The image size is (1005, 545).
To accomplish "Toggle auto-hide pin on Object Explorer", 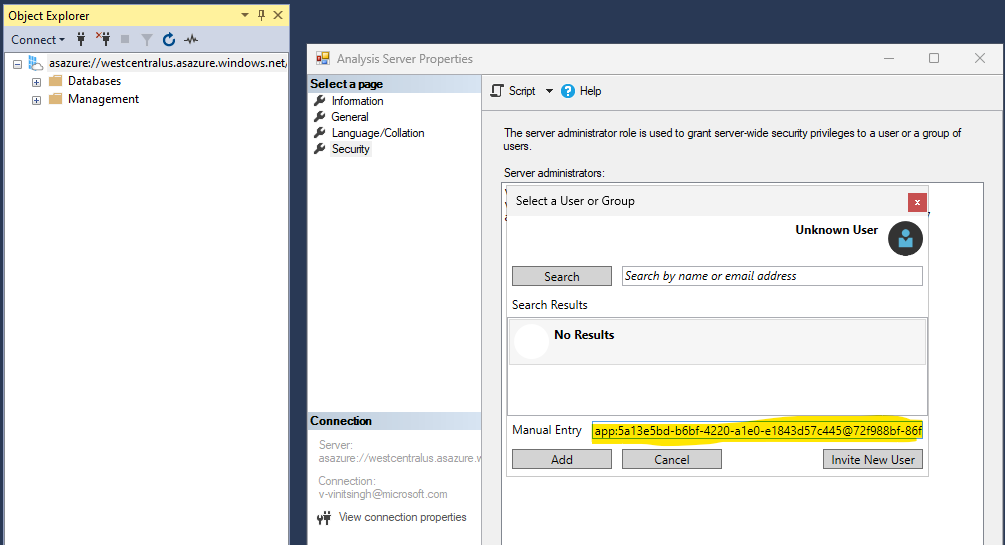I will [262, 15].
